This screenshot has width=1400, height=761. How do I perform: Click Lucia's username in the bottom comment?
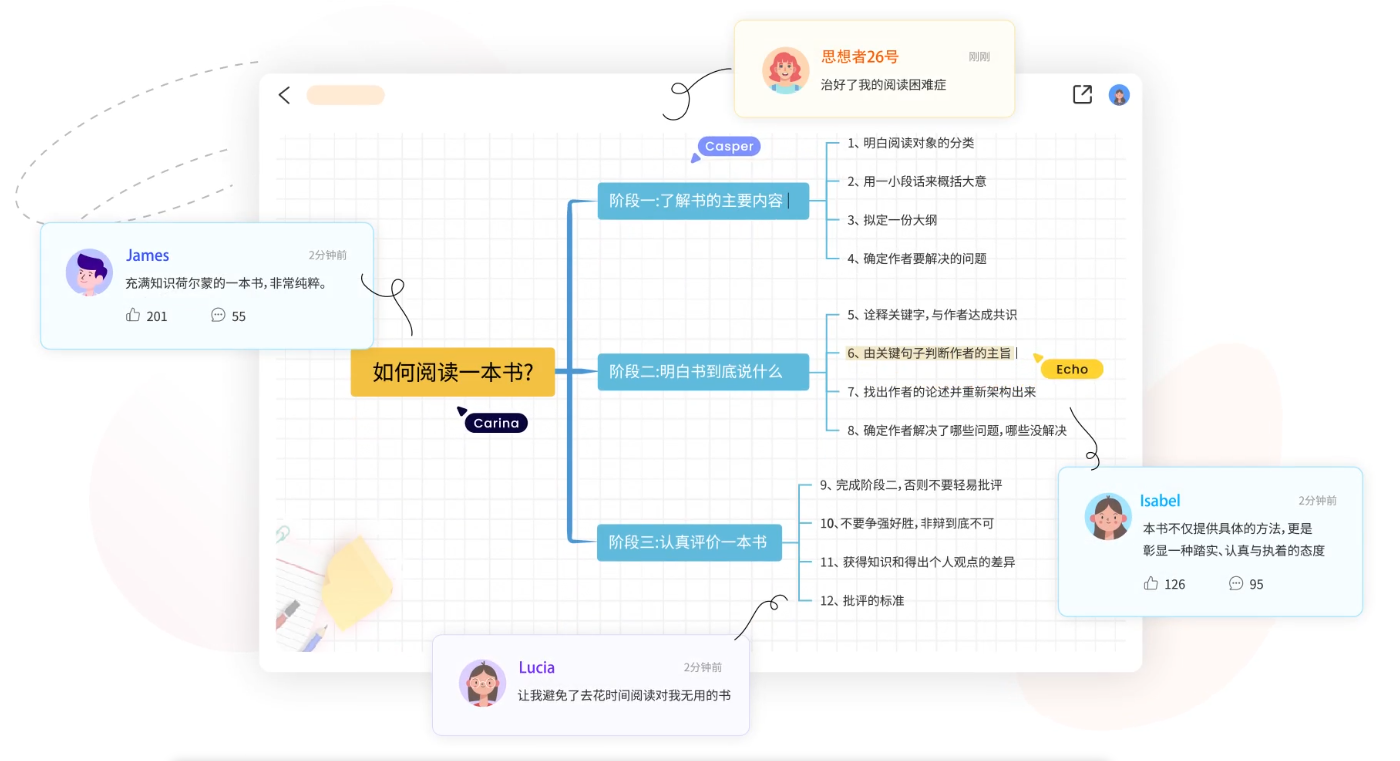tap(537, 667)
